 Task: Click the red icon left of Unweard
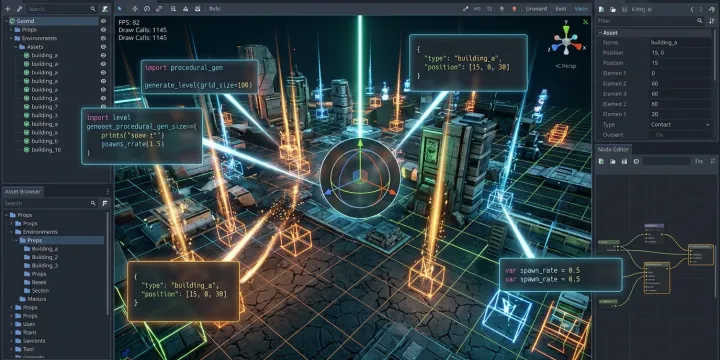(x=514, y=9)
